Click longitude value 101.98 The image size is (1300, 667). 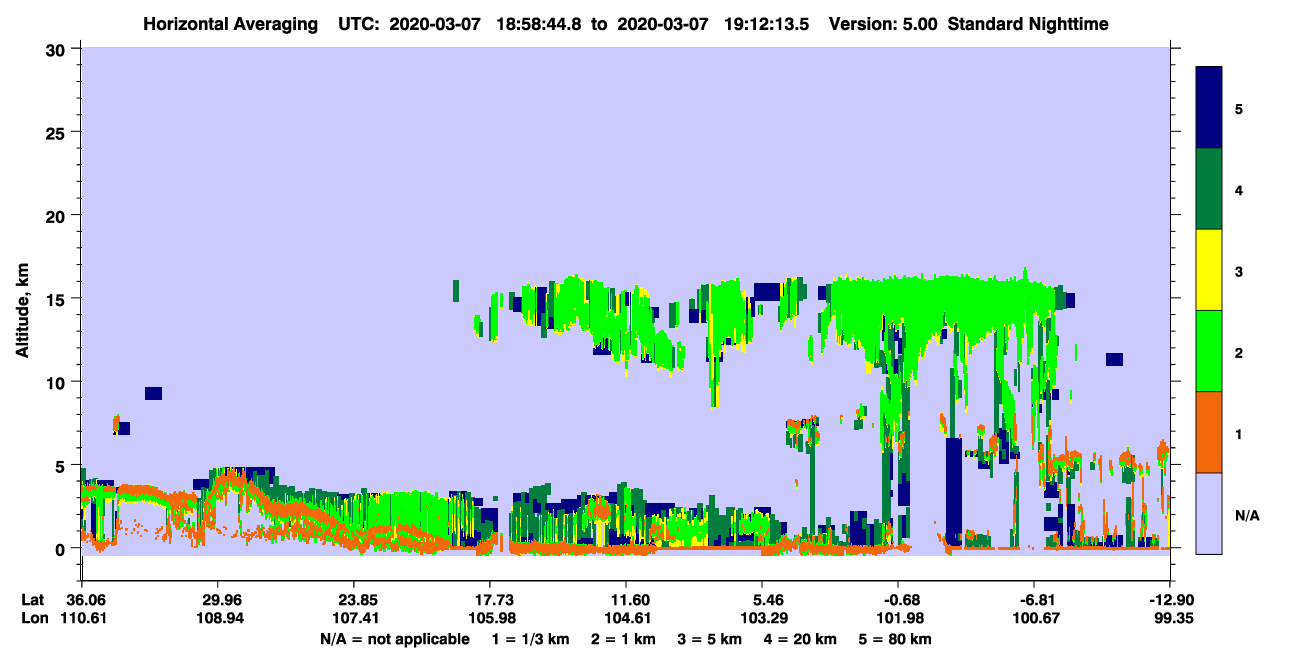pyautogui.click(x=898, y=619)
